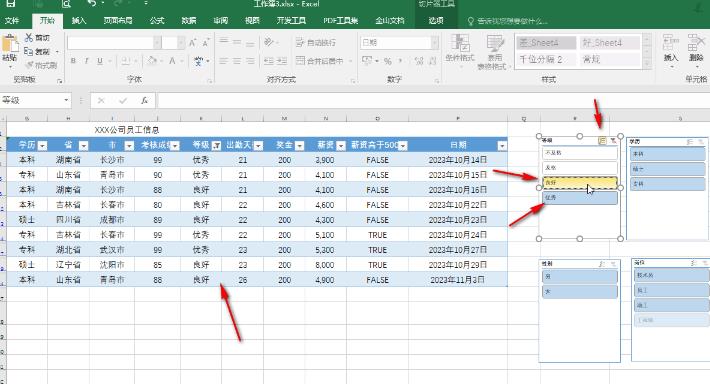Click the Merge and Center button
Screen dimensions: 710x384
pos(320,60)
